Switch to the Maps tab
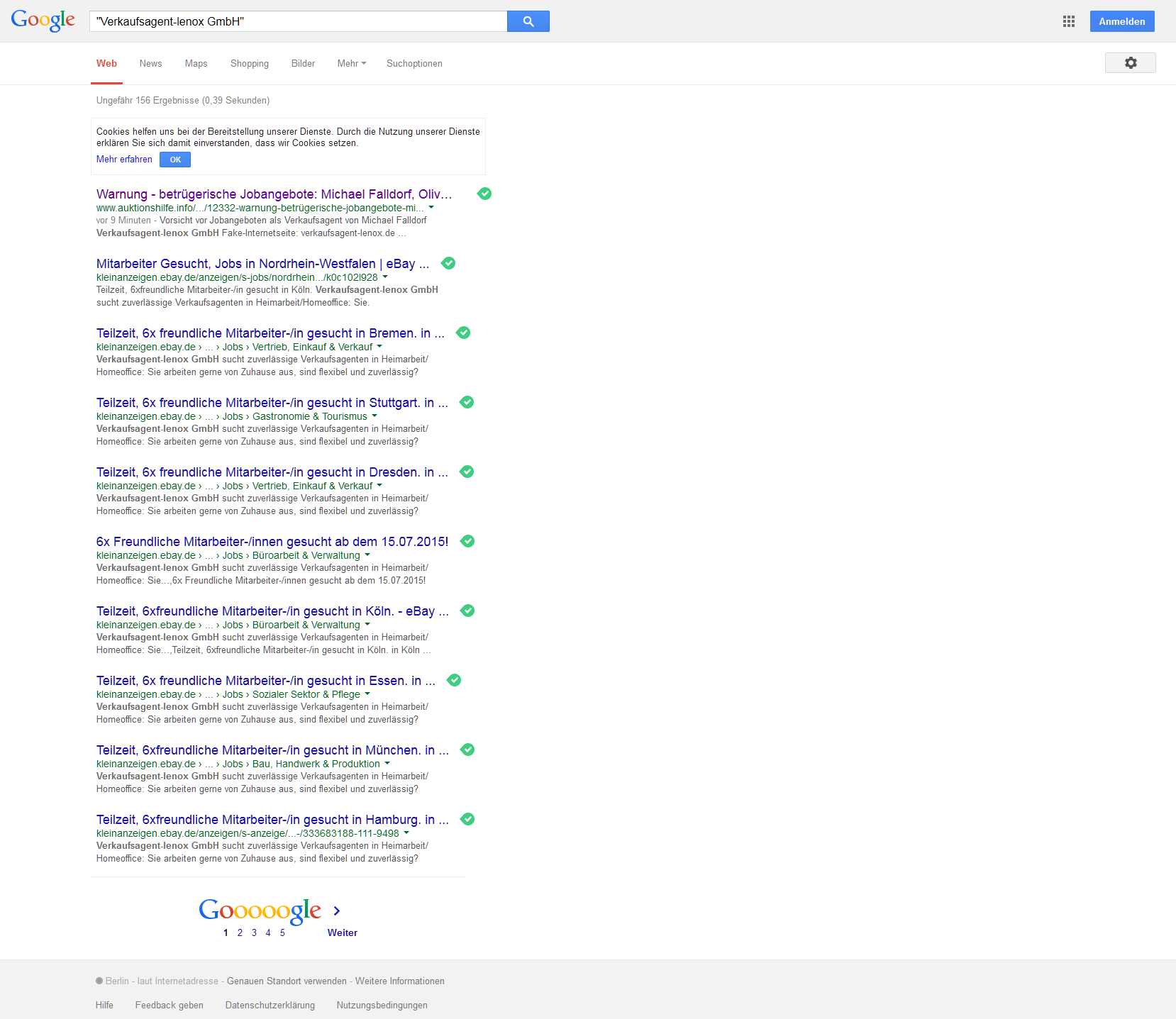Viewport: 1176px width, 1019px height. (196, 63)
